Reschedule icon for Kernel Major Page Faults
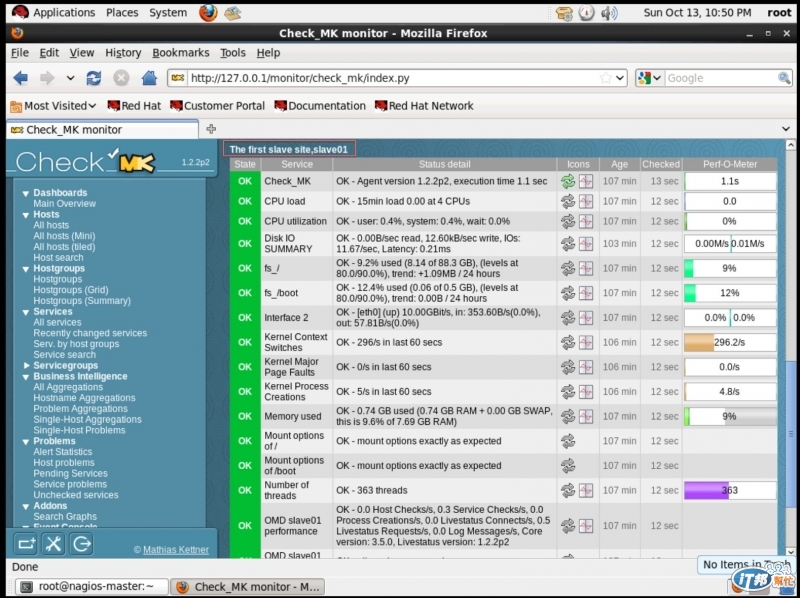Viewport: 800px width, 598px height. tap(568, 366)
